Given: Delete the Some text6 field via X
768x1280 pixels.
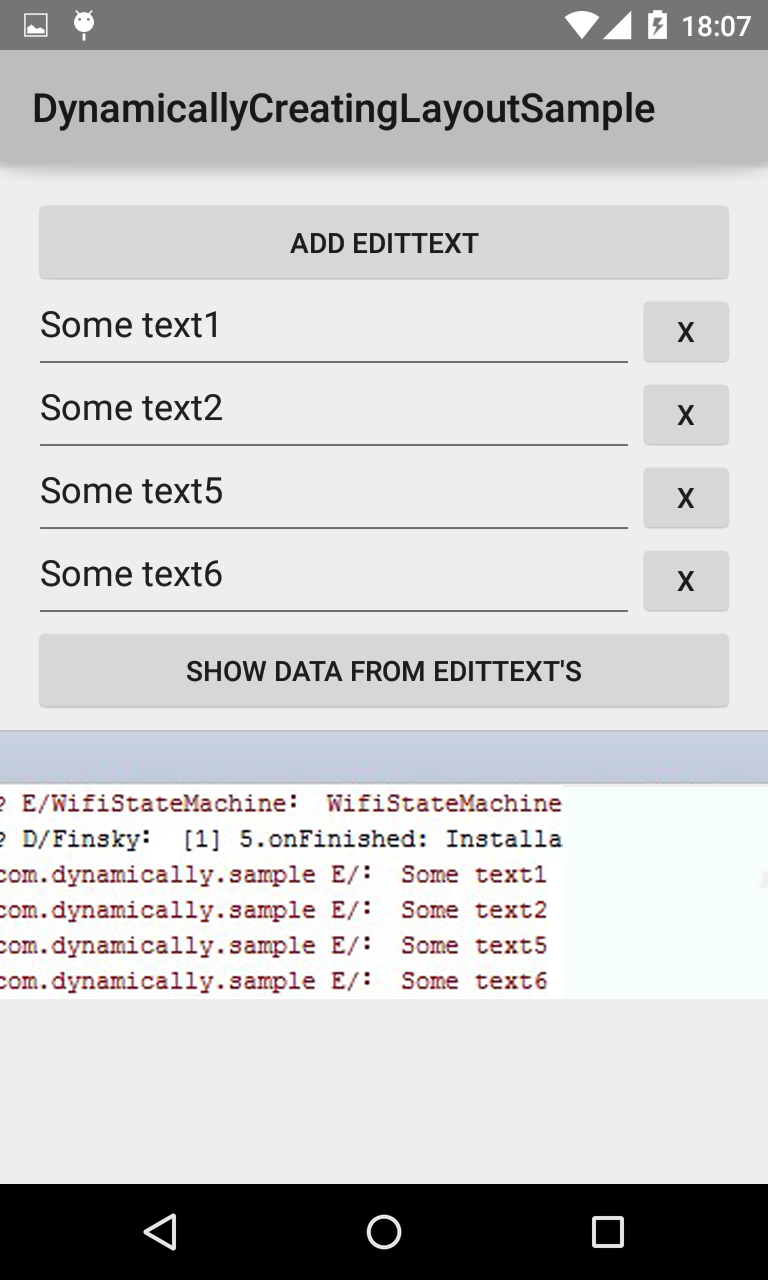Looking at the screenshot, I should coord(686,580).
